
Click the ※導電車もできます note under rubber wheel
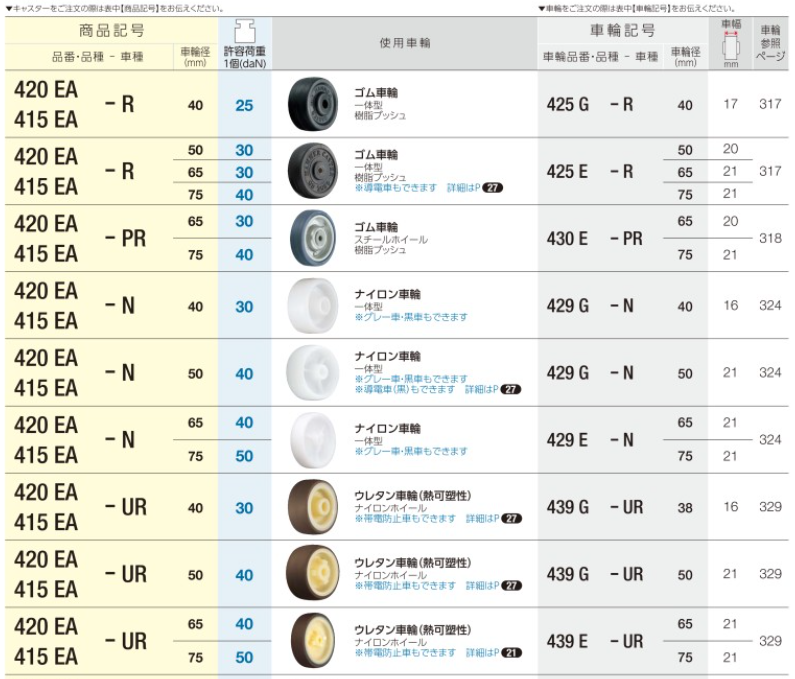(x=394, y=187)
